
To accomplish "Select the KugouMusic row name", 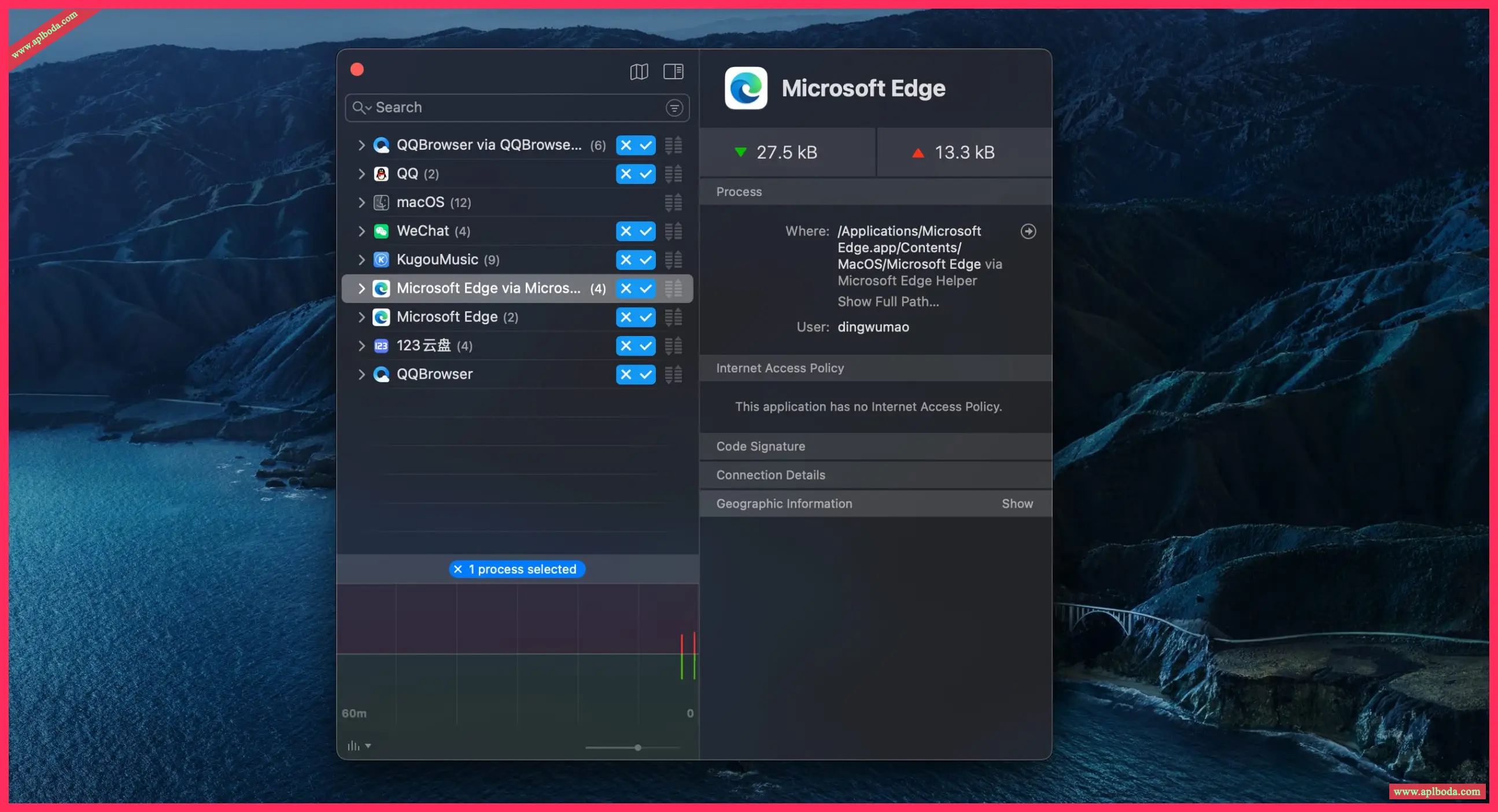I will (x=437, y=260).
